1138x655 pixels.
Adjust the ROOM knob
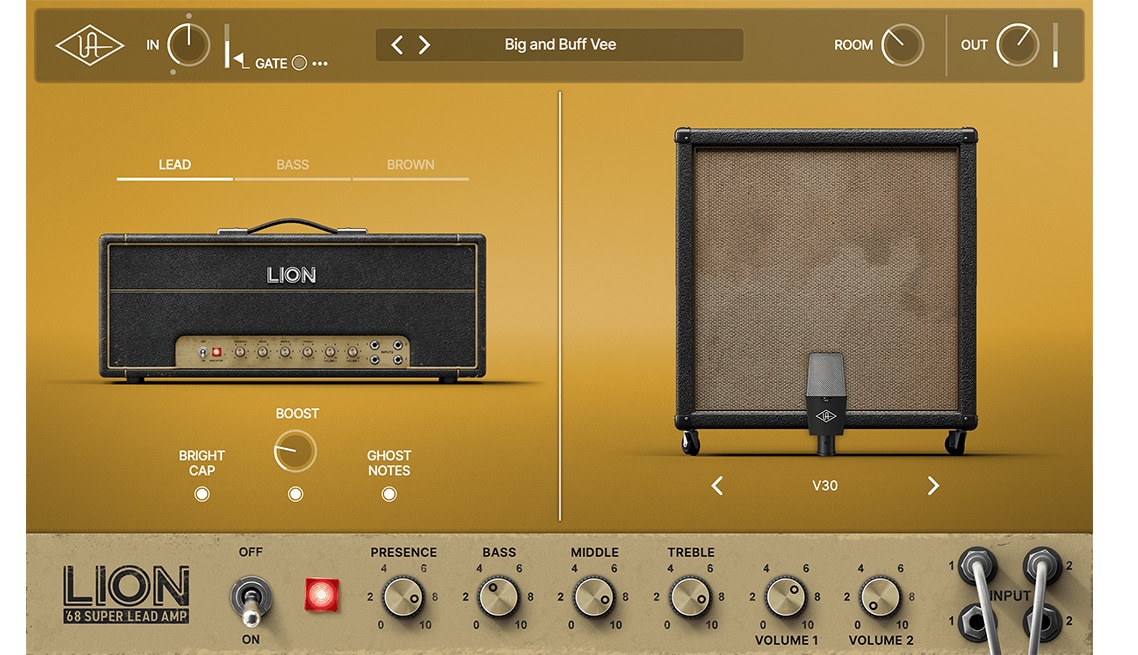click(902, 45)
